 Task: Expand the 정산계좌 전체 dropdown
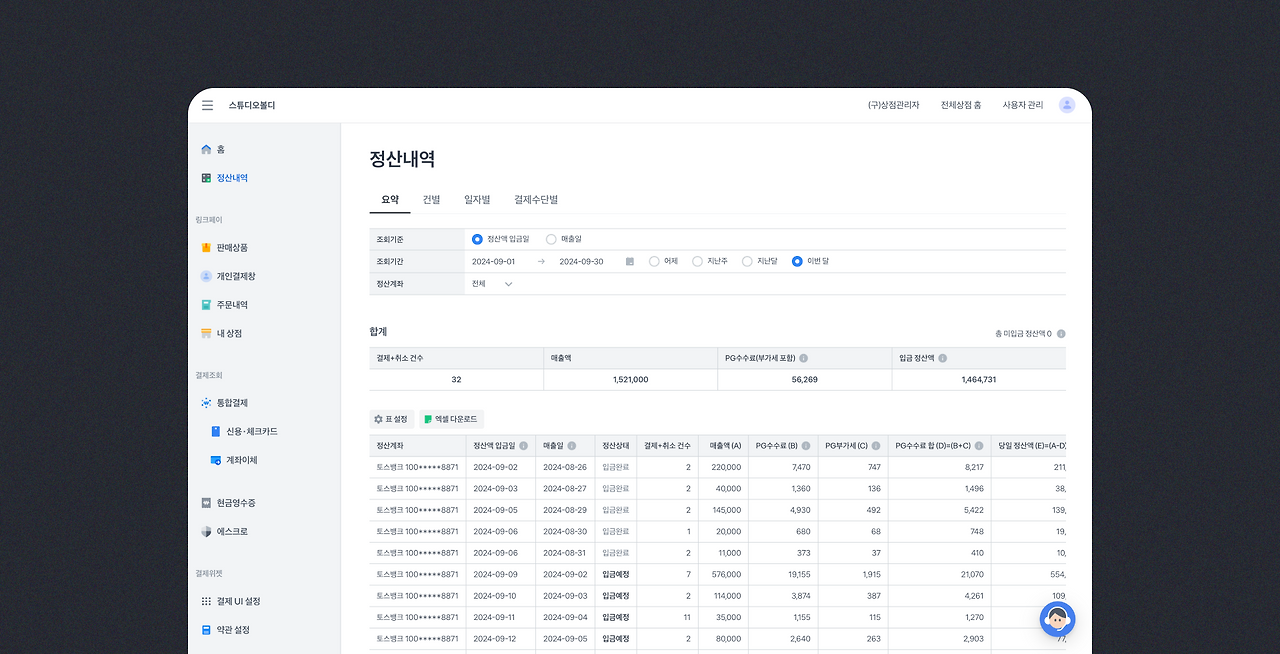(492, 284)
